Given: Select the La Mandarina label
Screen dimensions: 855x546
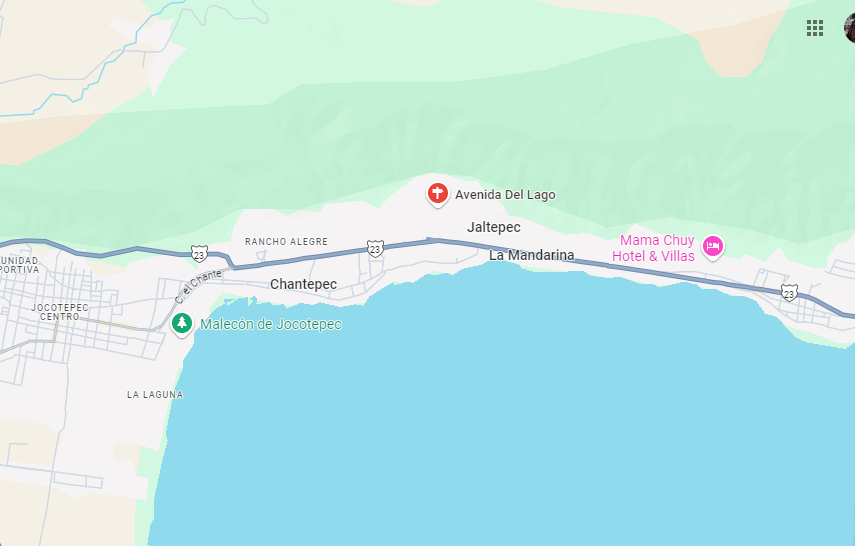Looking at the screenshot, I should (531, 255).
